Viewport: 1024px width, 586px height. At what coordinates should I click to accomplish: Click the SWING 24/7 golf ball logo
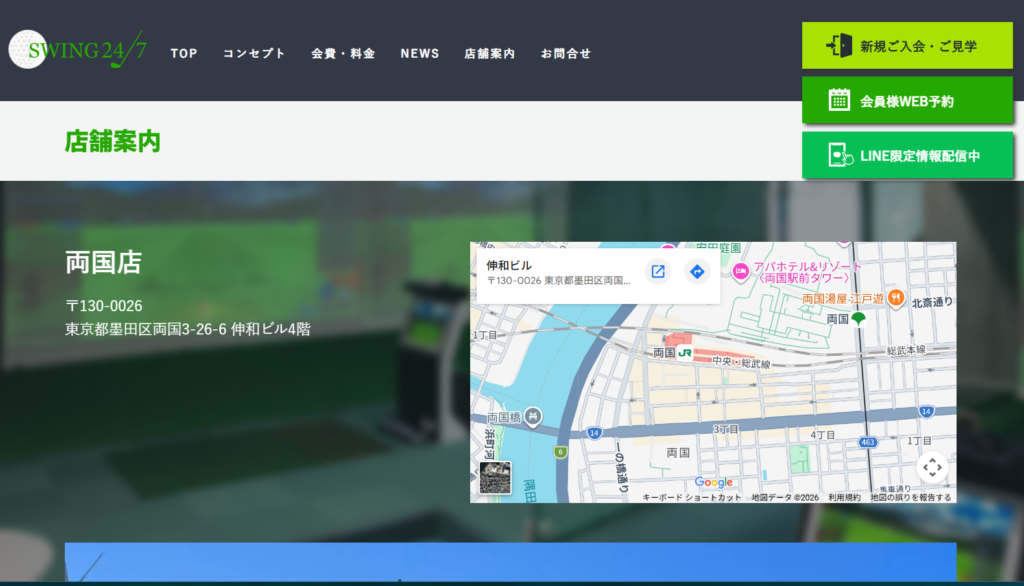(x=27, y=50)
